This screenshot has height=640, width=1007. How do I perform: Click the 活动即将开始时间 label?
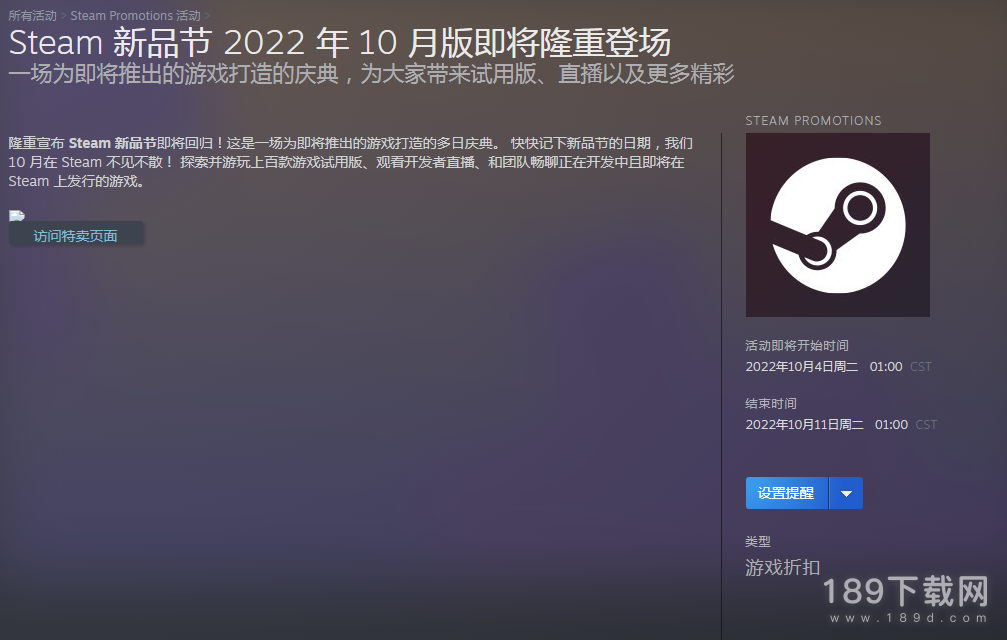pyautogui.click(x=796, y=345)
